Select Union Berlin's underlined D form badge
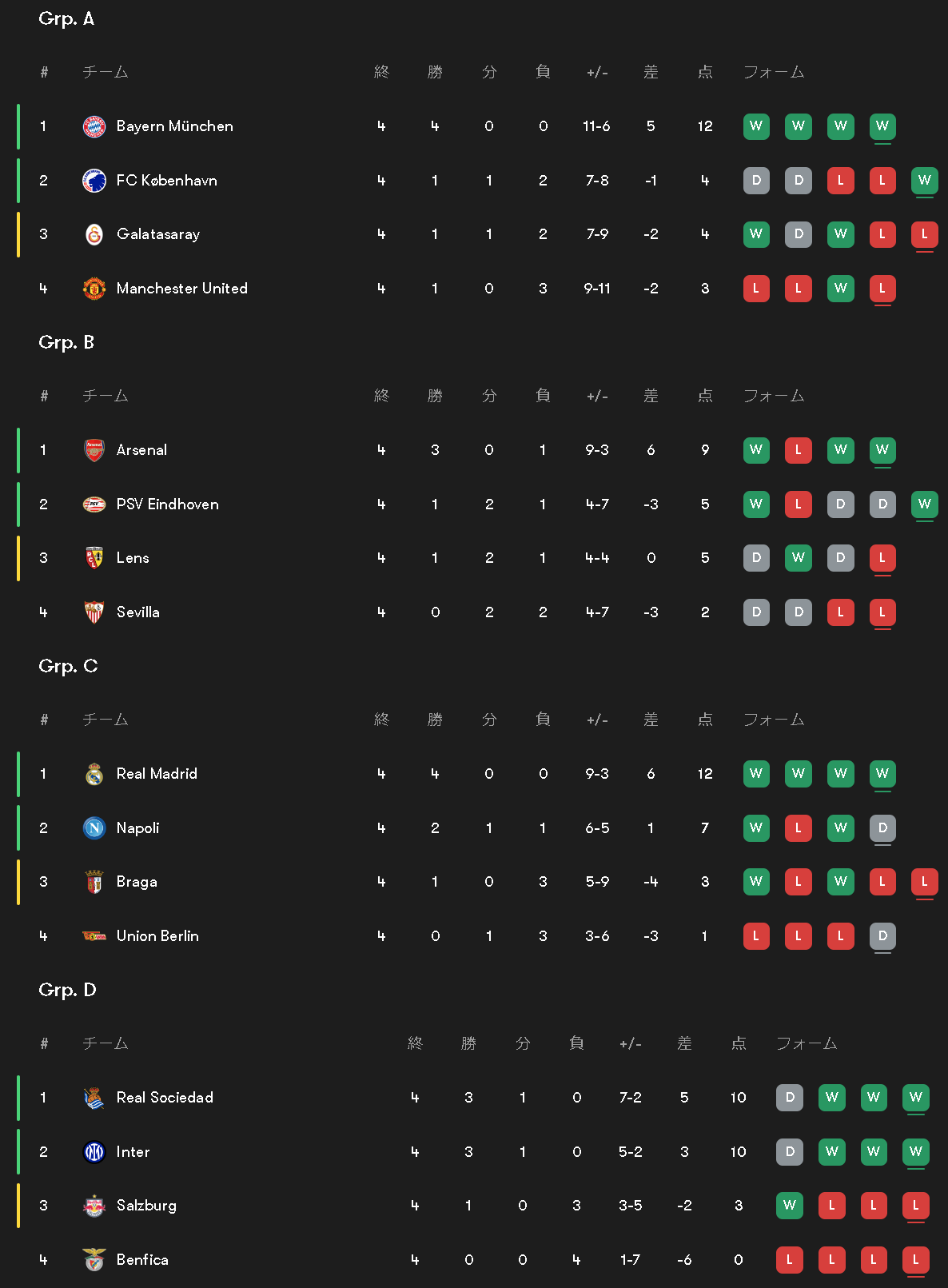The image size is (948, 1288). click(x=882, y=936)
